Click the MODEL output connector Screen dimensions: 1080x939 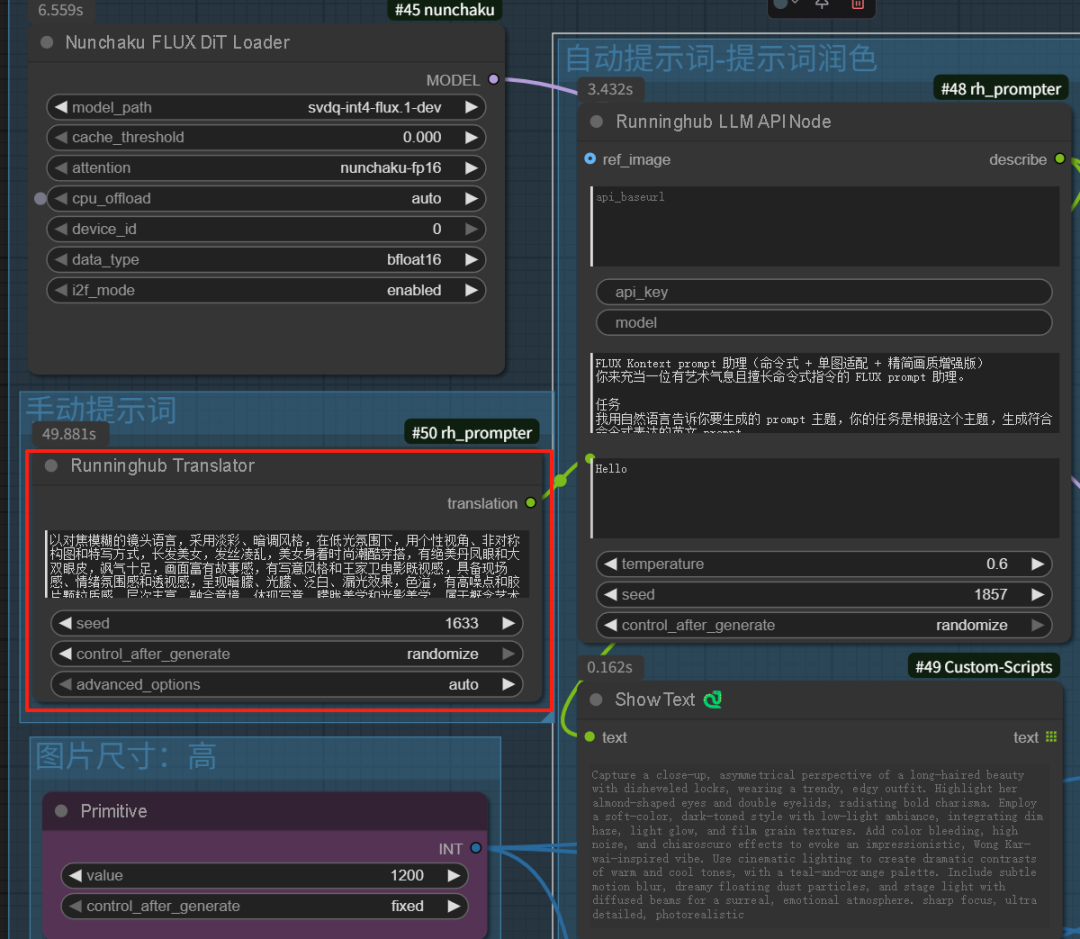[x=493, y=79]
